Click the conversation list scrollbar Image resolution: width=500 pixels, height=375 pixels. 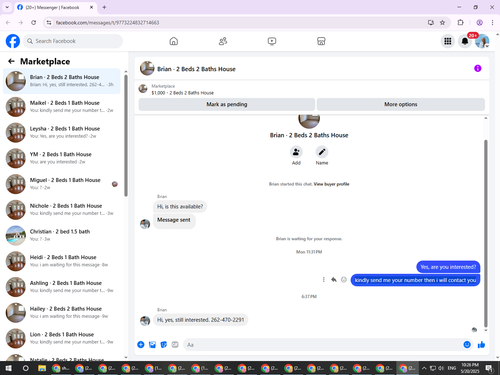[126, 135]
